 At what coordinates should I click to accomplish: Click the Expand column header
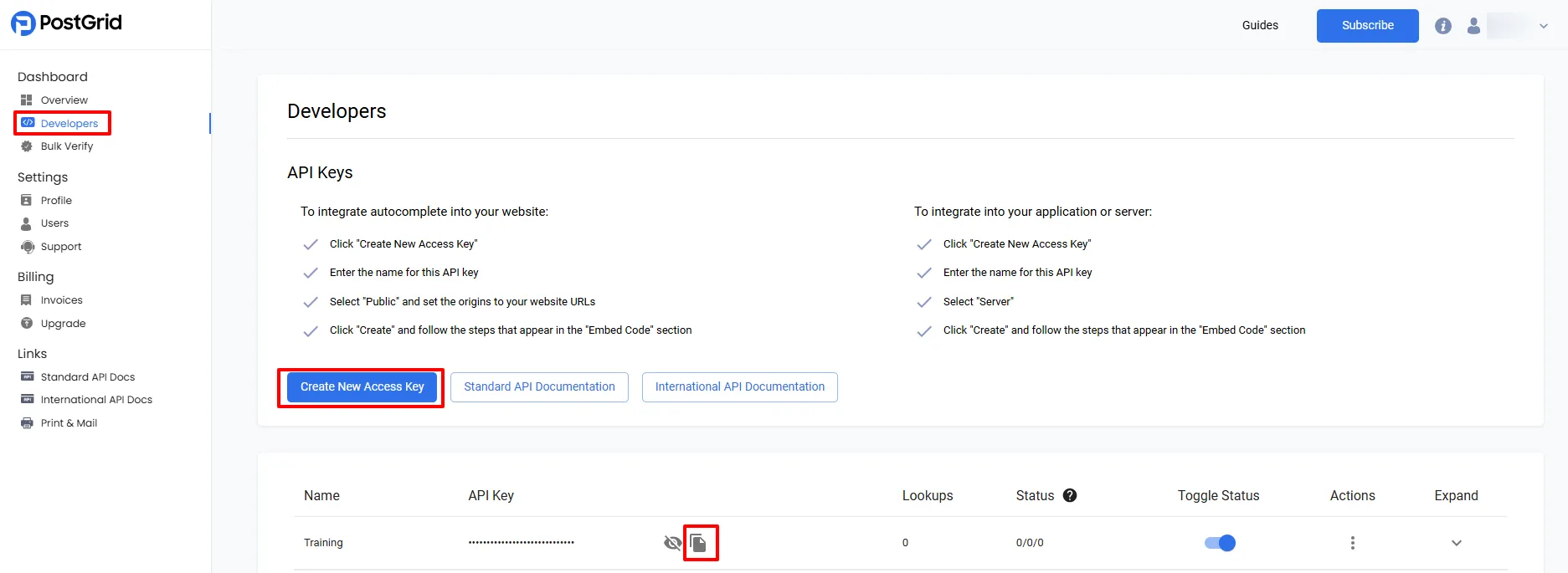coord(1456,496)
